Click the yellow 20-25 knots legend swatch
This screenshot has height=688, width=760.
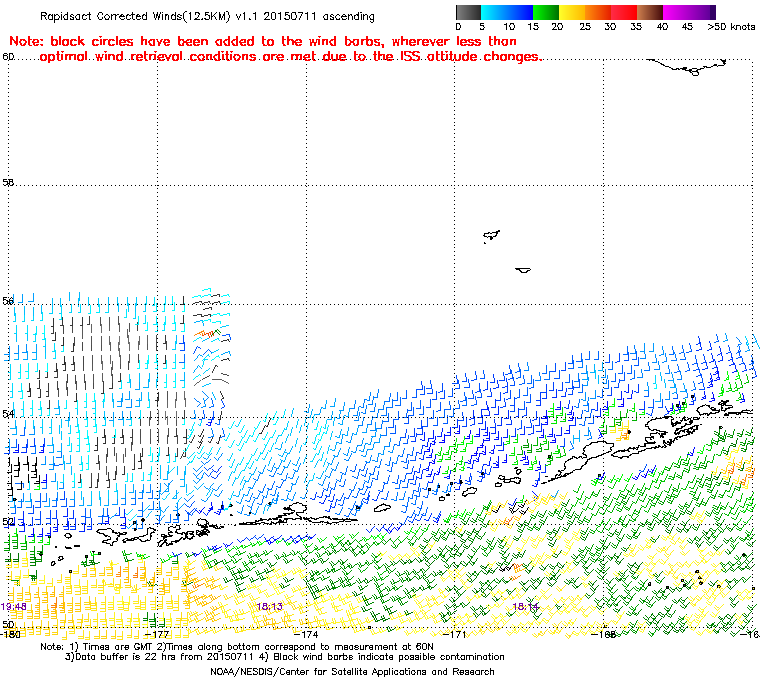point(572,12)
